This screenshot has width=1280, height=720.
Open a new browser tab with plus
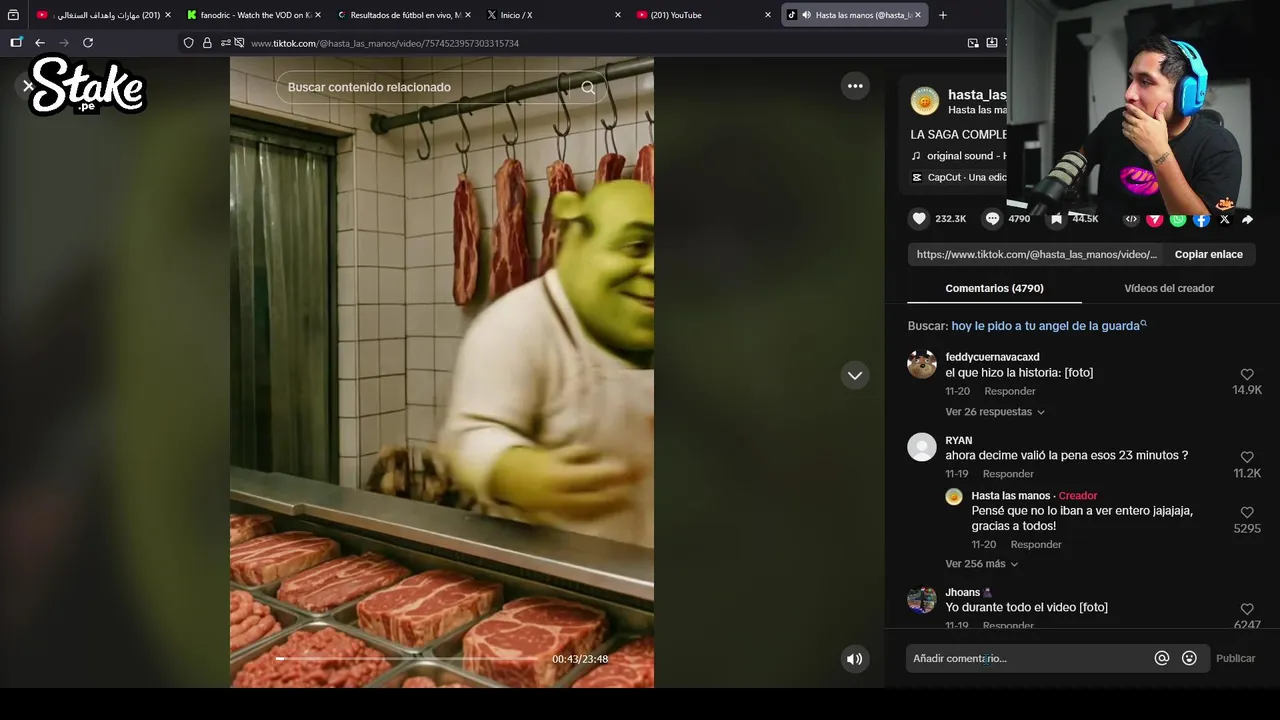(x=942, y=15)
